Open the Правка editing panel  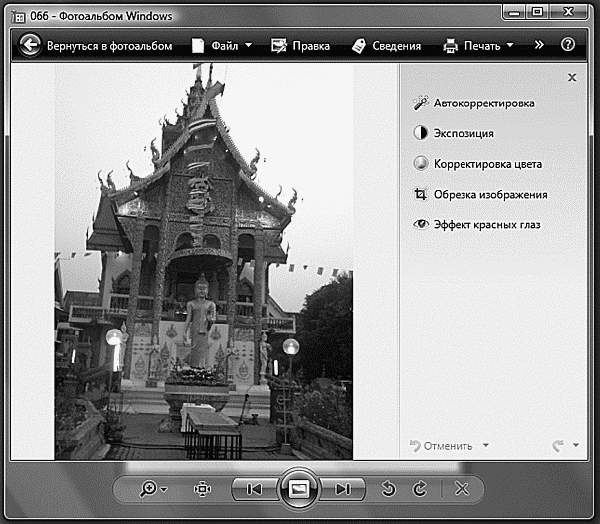click(x=300, y=45)
